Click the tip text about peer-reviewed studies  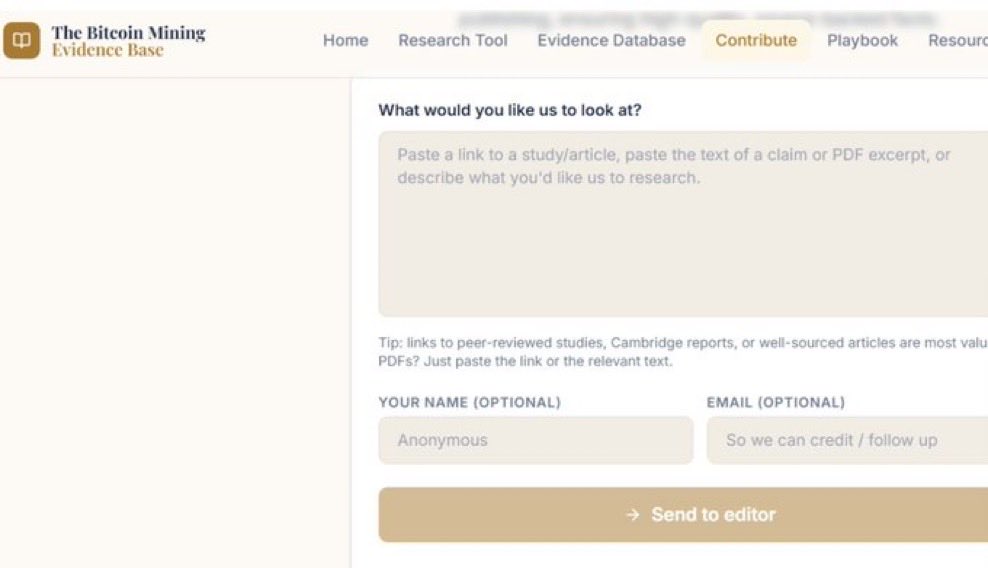(x=683, y=352)
